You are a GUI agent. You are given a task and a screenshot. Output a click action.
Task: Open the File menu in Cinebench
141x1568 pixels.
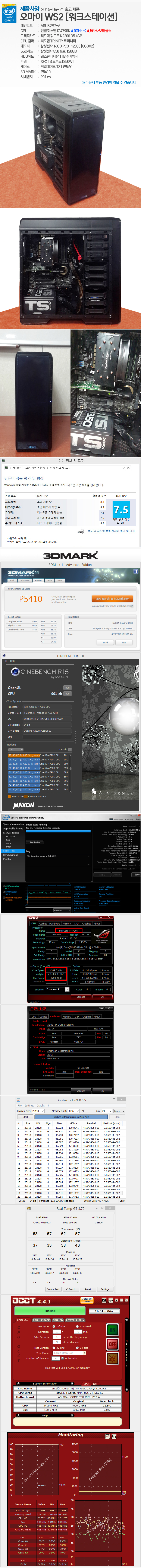click(6, 661)
